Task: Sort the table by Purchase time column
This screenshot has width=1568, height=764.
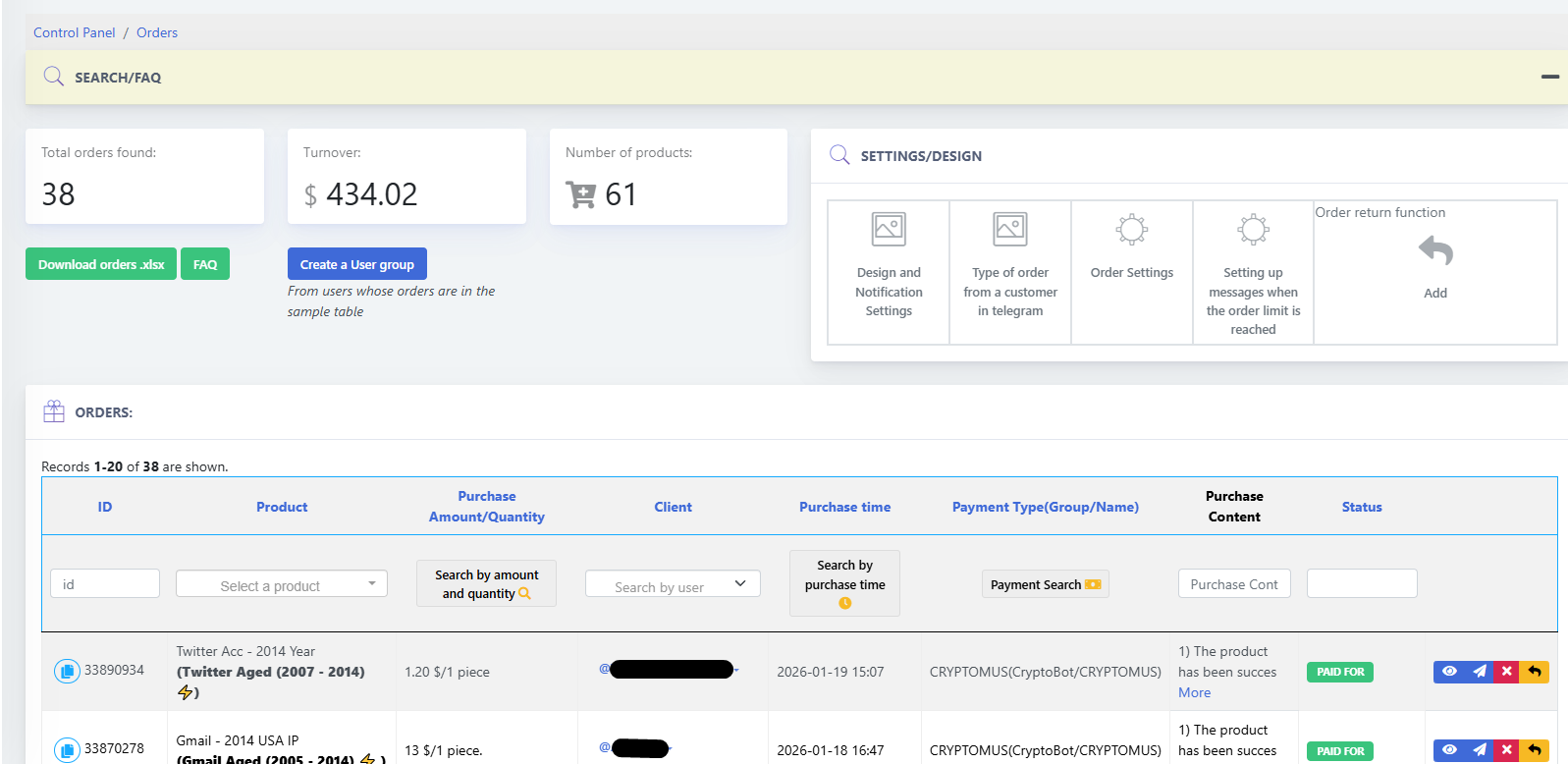Action: (844, 507)
